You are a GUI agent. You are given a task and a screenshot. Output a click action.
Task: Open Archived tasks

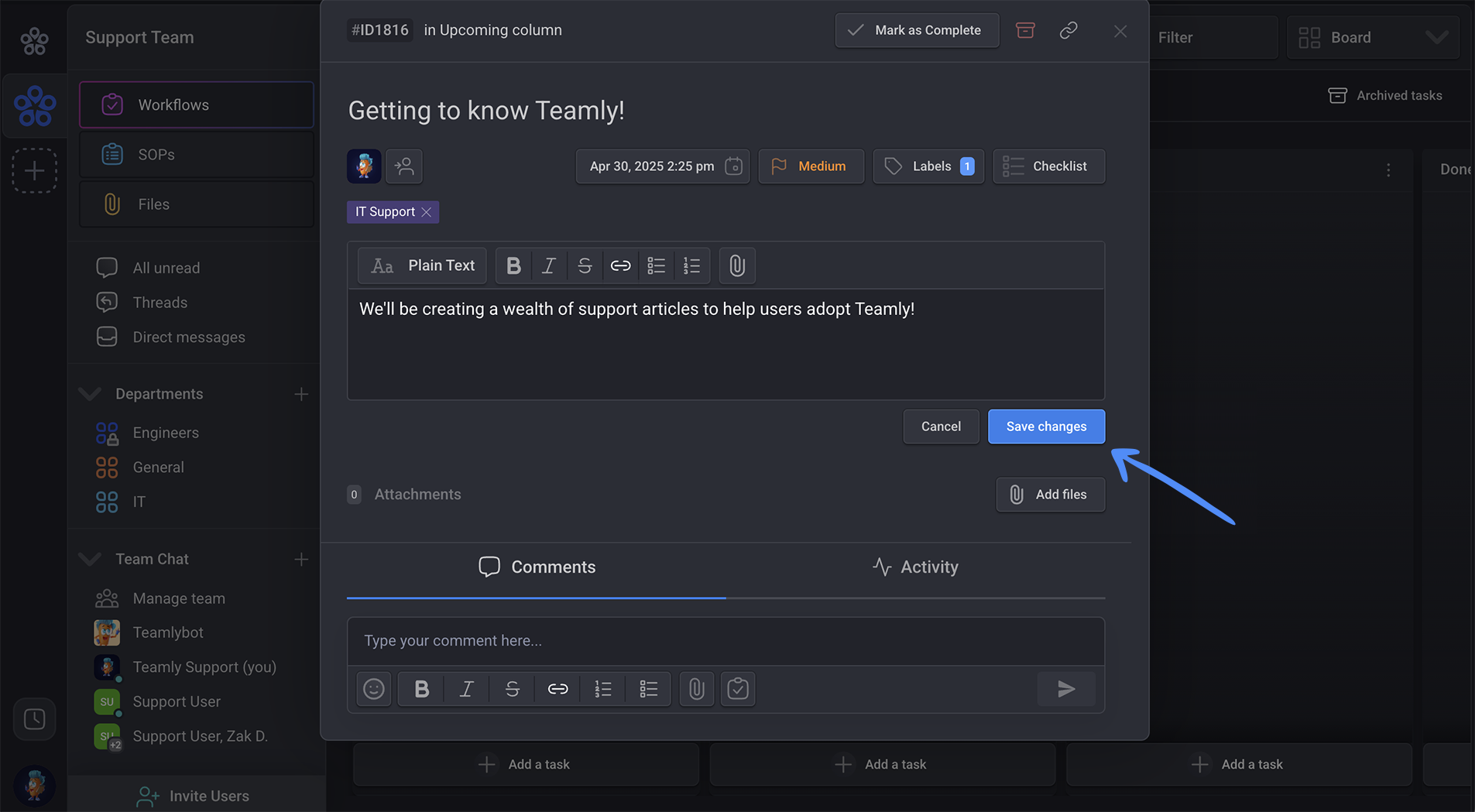pyautogui.click(x=1385, y=95)
